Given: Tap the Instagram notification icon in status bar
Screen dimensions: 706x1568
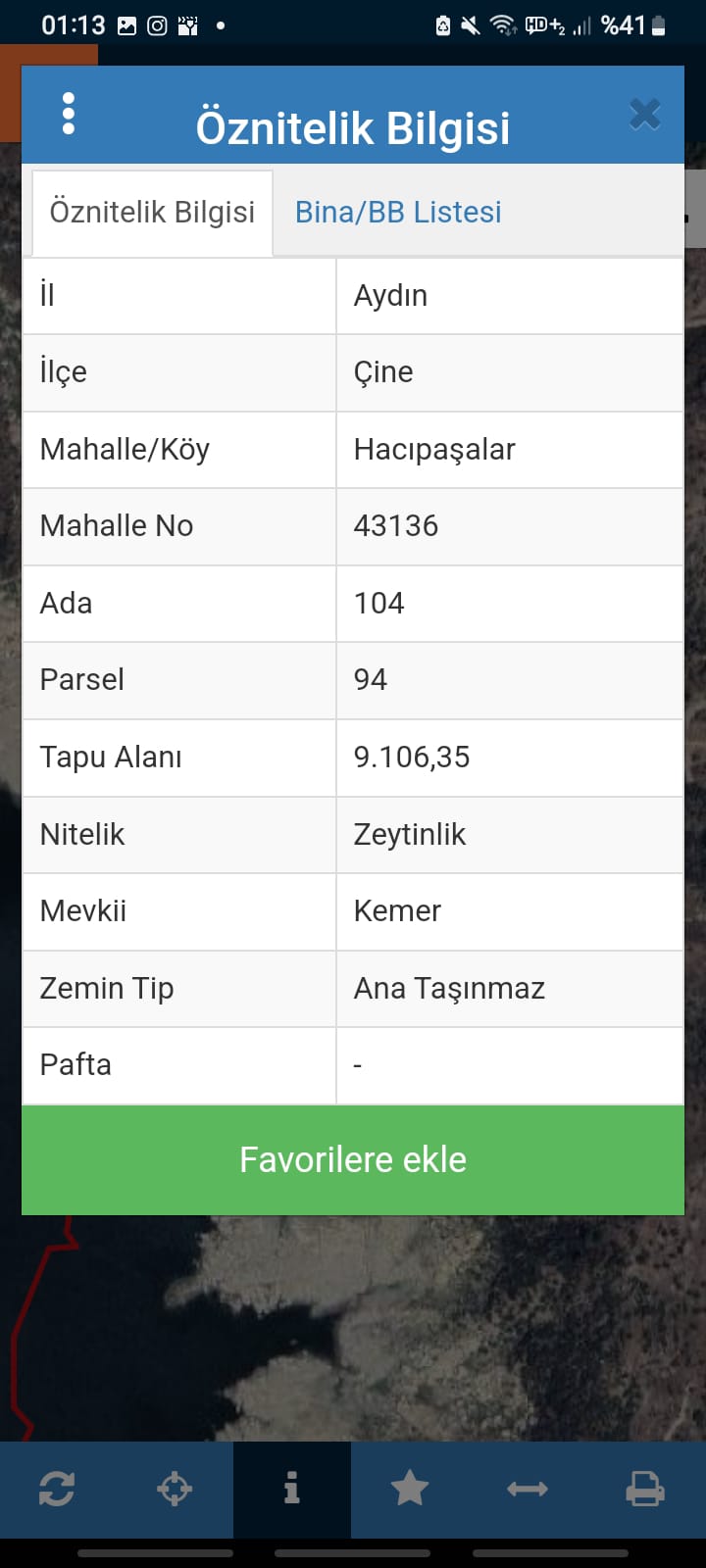Looking at the screenshot, I should pyautogui.click(x=157, y=26).
